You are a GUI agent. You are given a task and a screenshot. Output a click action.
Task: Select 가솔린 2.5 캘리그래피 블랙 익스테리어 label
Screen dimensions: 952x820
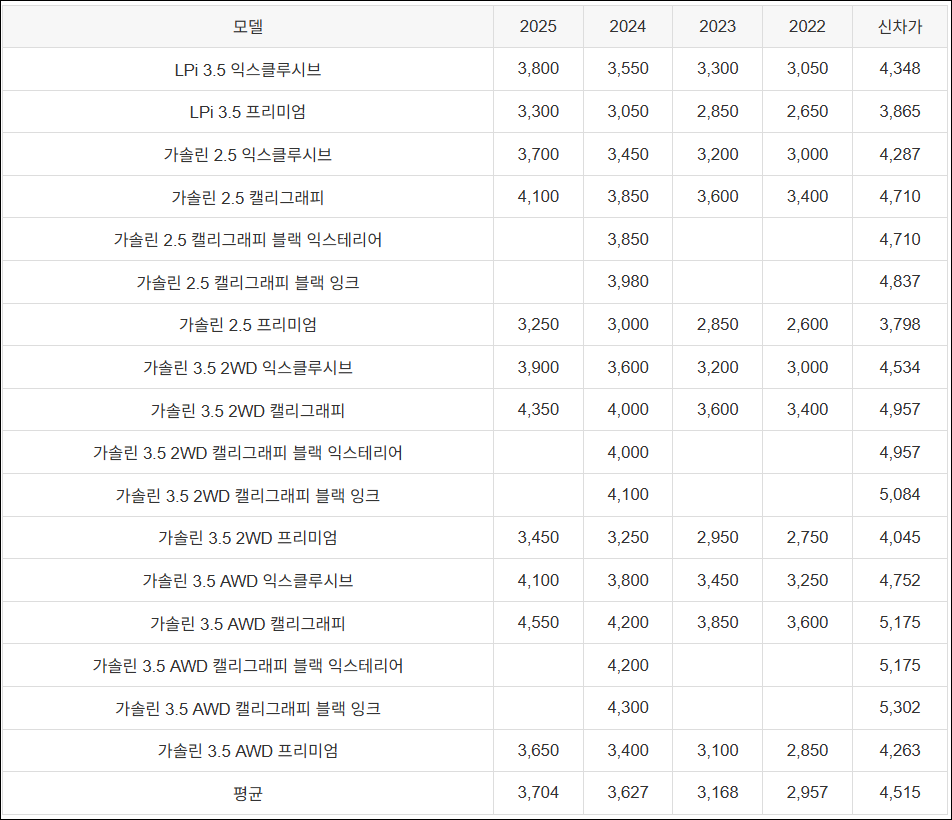click(248, 239)
